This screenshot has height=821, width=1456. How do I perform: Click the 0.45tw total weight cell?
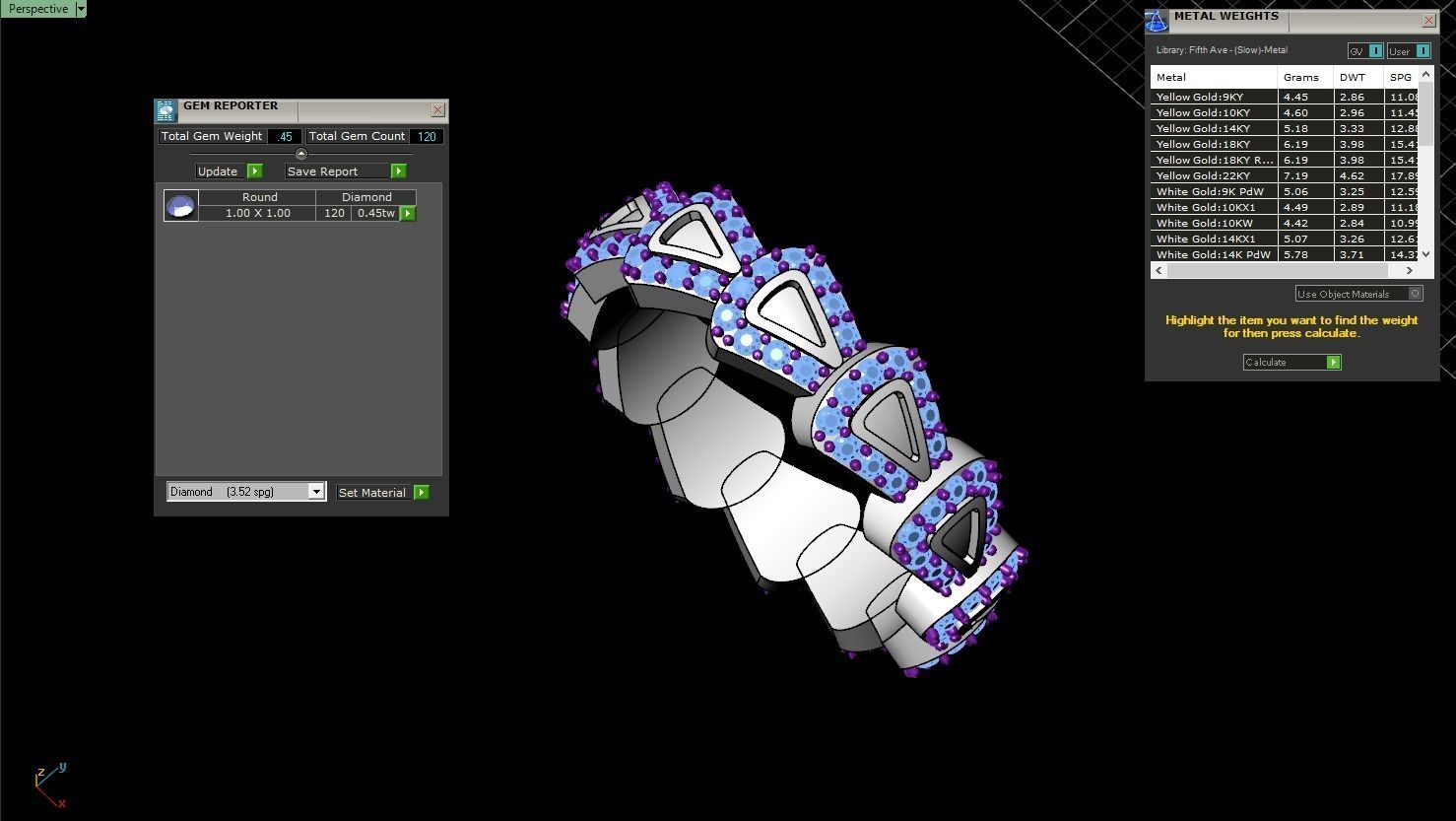pyautogui.click(x=376, y=213)
